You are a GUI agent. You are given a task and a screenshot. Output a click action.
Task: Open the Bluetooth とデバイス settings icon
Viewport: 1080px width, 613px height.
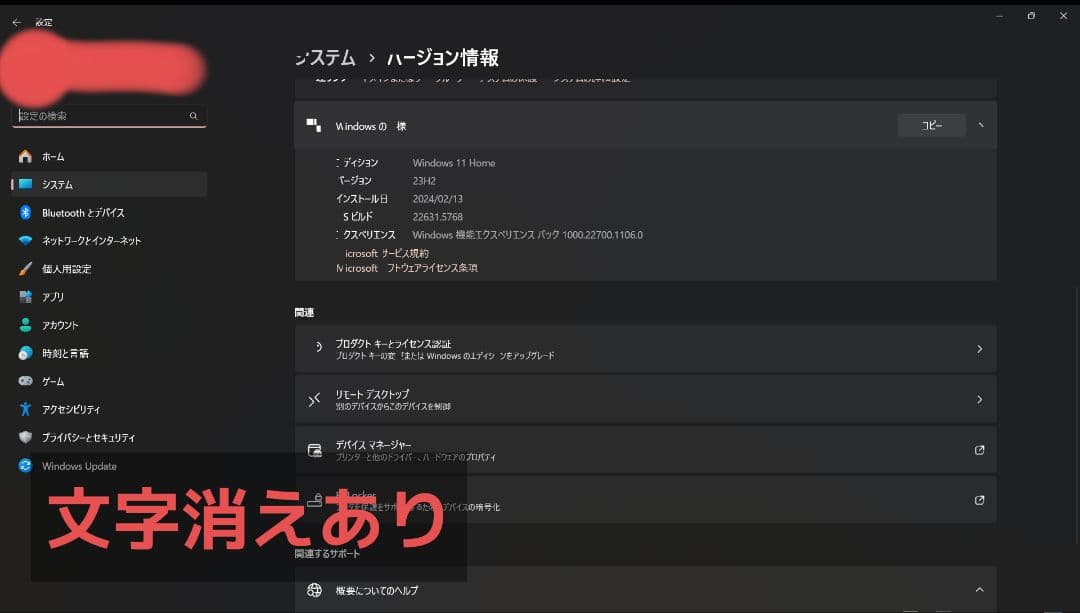coord(24,212)
